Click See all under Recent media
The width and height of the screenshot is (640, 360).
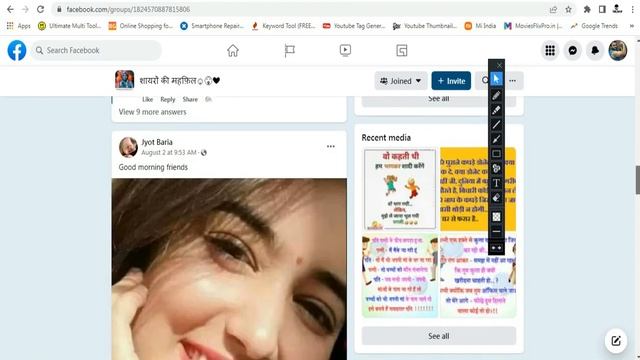click(x=439, y=336)
